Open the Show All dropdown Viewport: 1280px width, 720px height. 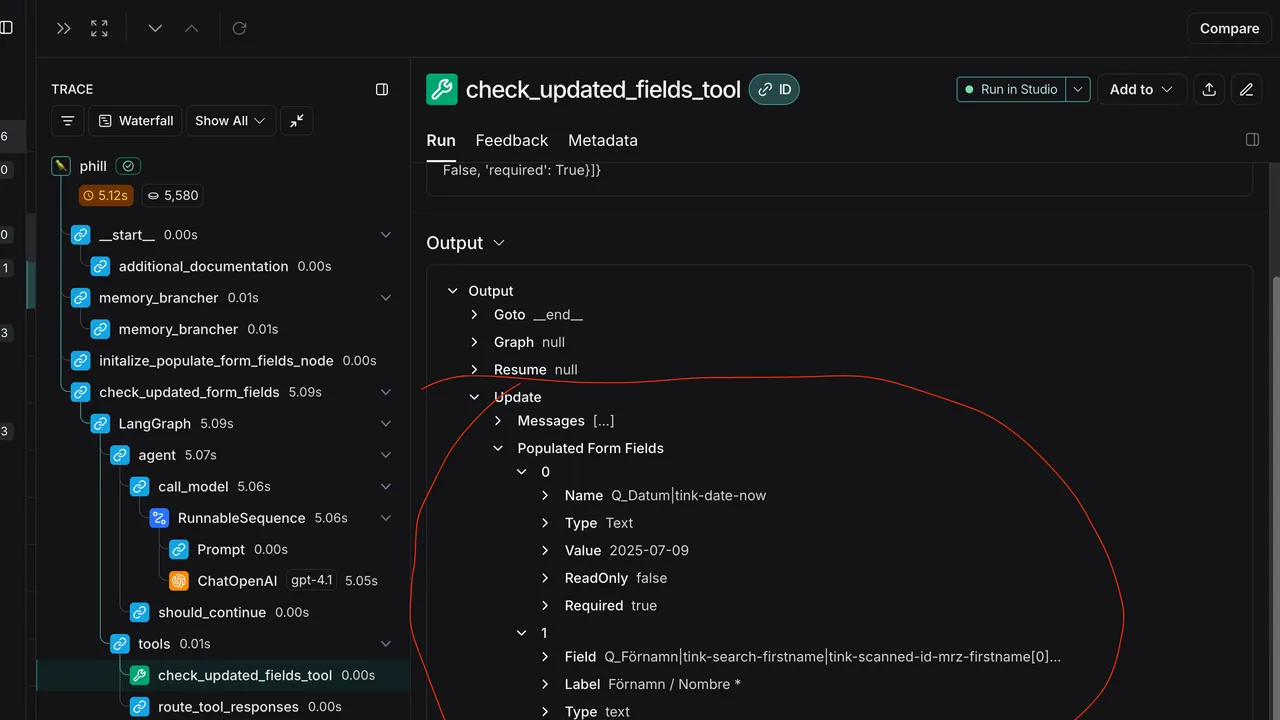[x=230, y=121]
